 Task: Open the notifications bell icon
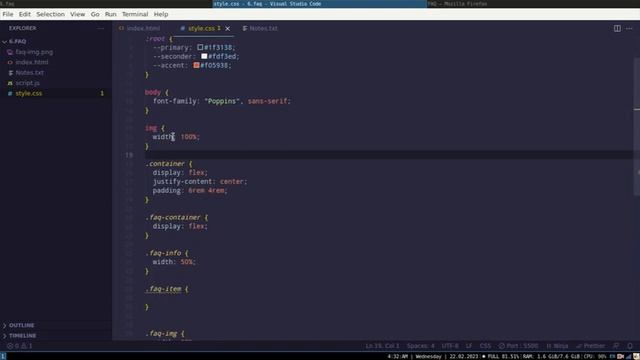(630, 346)
